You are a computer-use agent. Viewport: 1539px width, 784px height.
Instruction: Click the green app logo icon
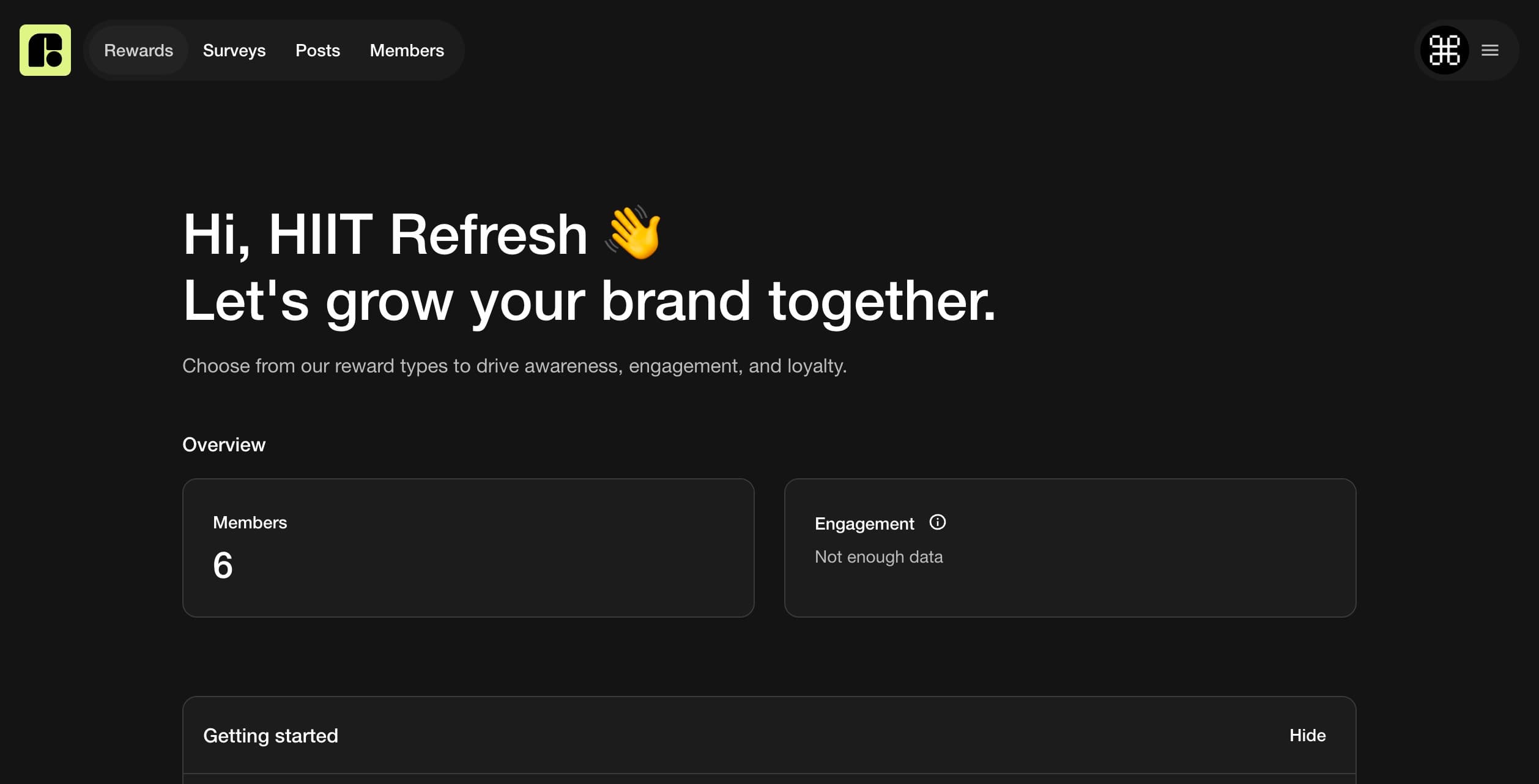coord(45,50)
